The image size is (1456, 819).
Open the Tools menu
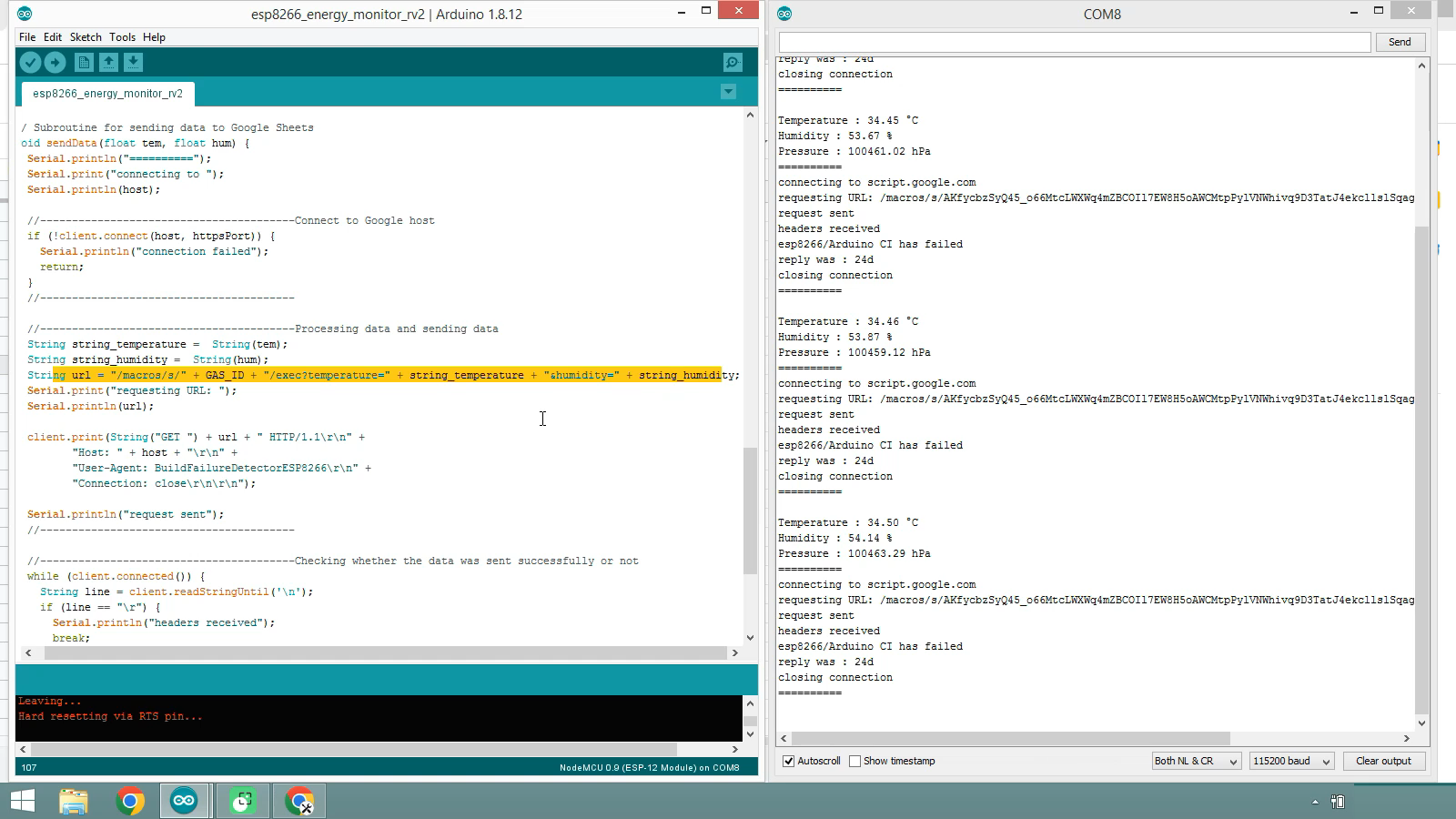click(122, 37)
